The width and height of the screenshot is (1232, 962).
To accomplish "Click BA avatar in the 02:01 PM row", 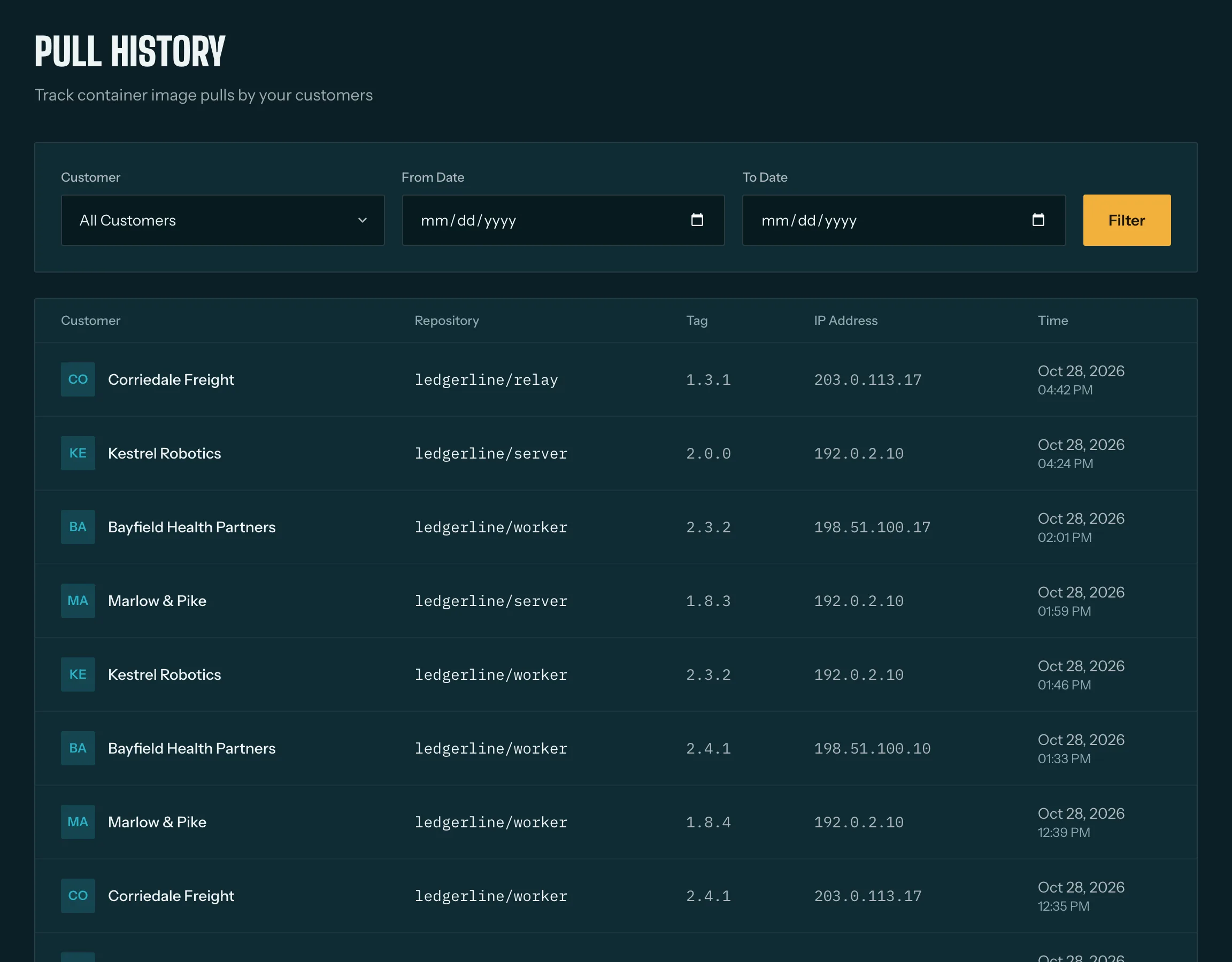I will [x=78, y=527].
